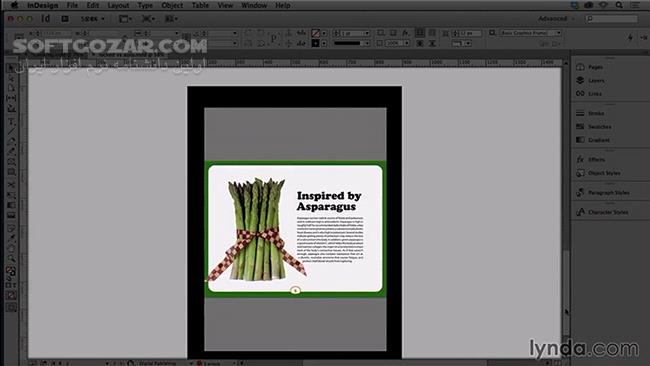Open the InDesign application menu
This screenshot has width=650, height=366.
coord(43,5)
